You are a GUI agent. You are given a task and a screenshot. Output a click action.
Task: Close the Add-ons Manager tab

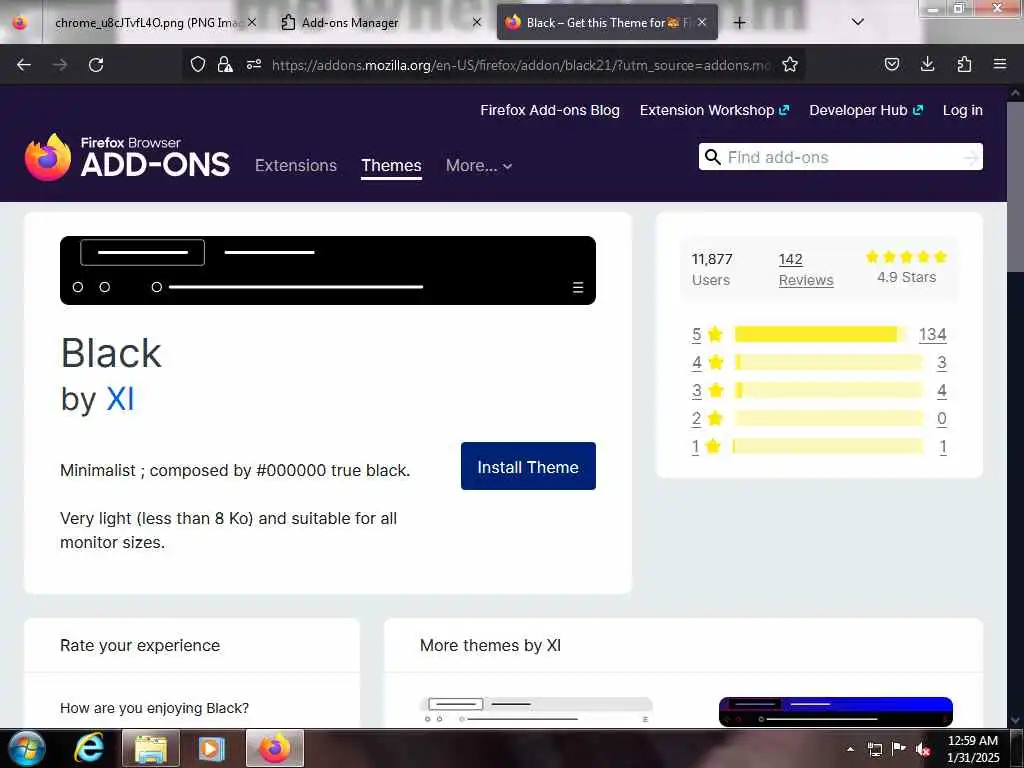477,22
